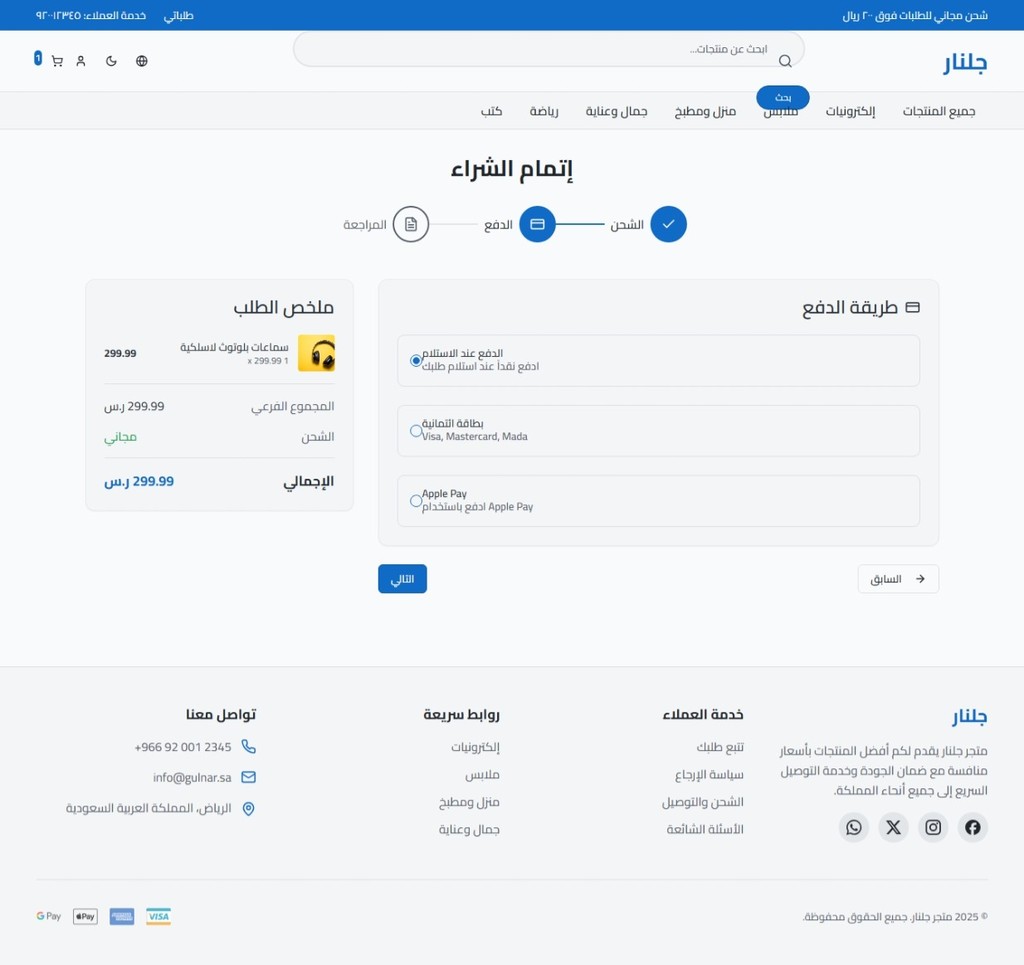
Task: Click the الإجمالي total amount 299.99
Action: [x=139, y=481]
